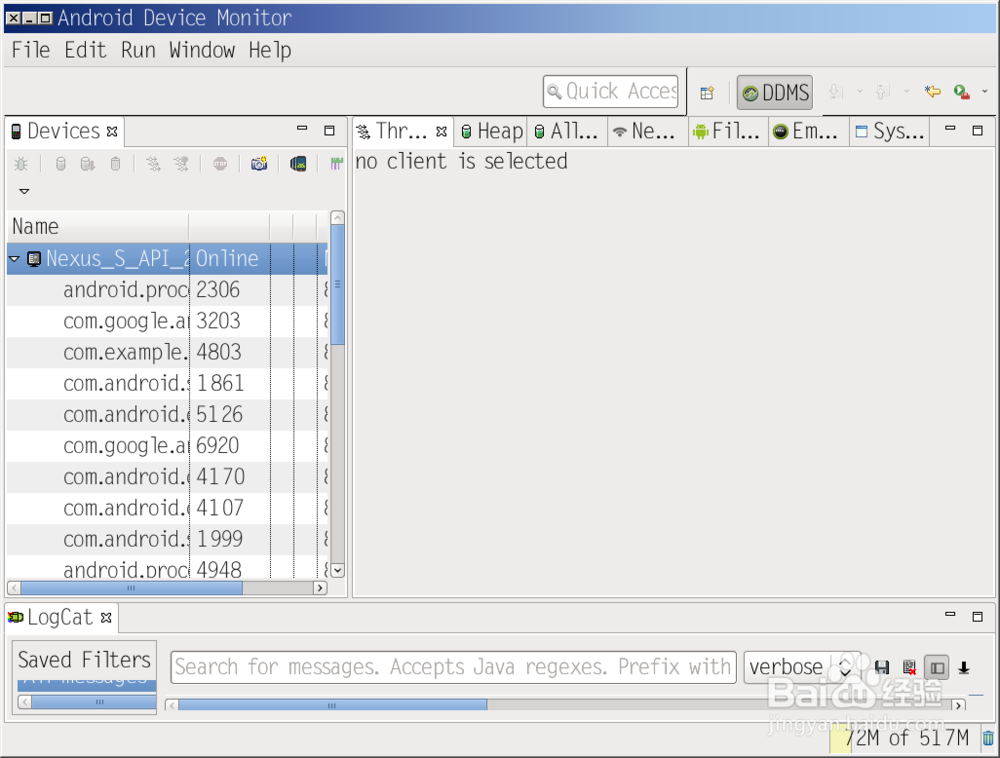Close the LogCat view tab
The image size is (1000, 758).
[107, 617]
